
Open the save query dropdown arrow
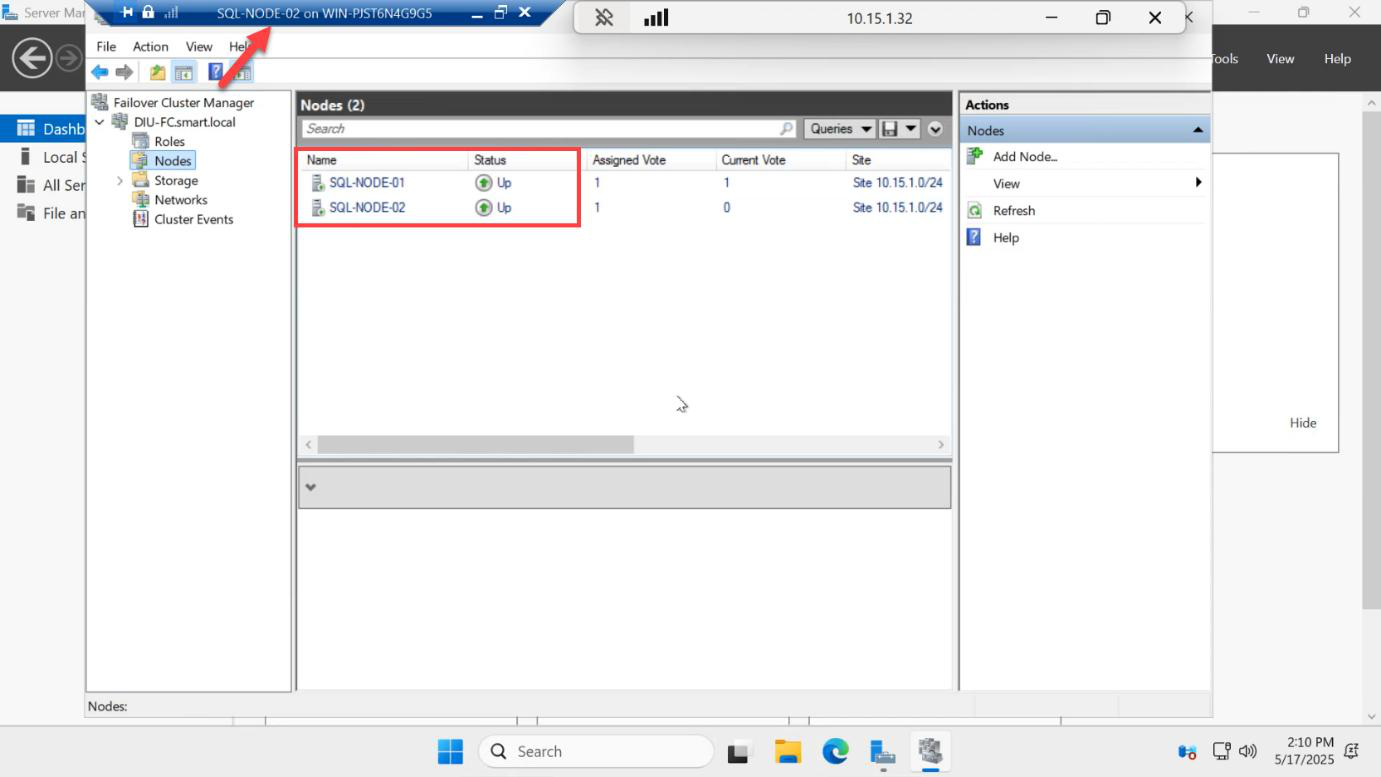(x=912, y=129)
